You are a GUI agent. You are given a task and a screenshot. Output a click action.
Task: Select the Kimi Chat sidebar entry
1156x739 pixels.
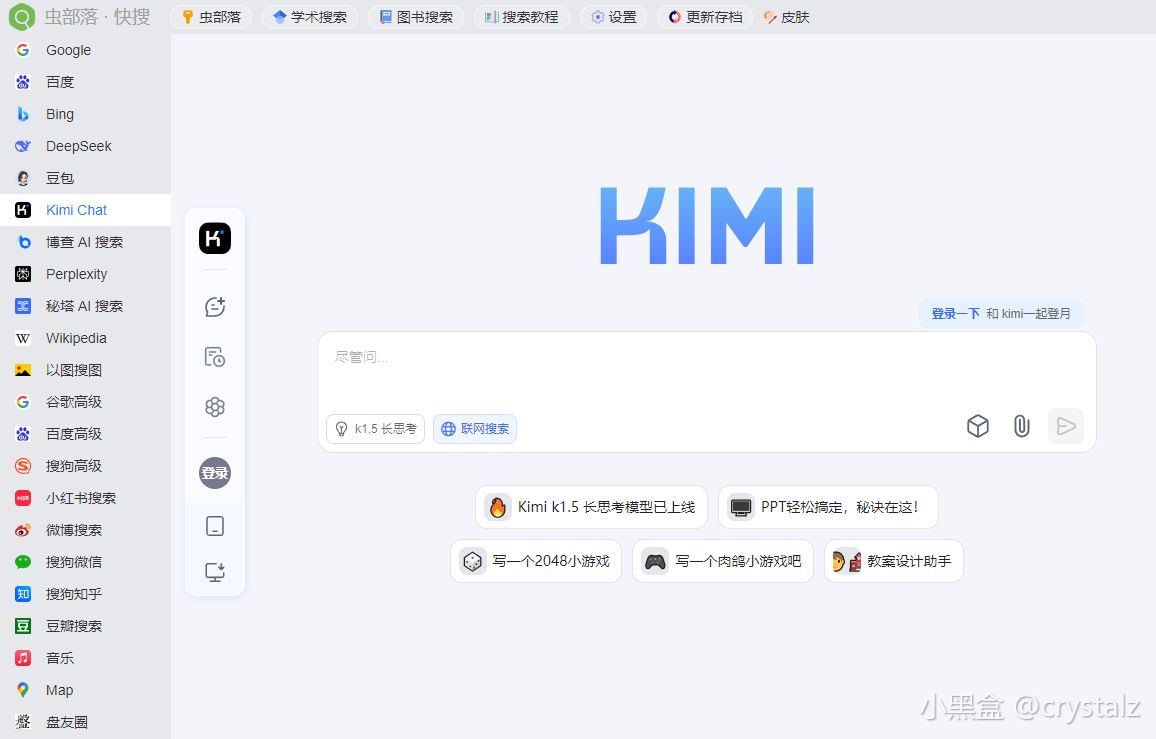[x=86, y=210]
